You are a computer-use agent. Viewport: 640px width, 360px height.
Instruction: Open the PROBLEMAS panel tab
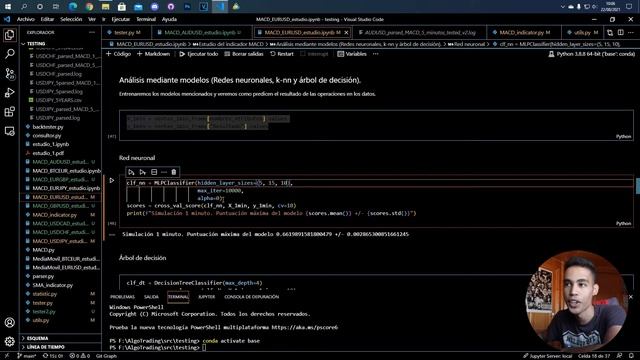[122, 297]
